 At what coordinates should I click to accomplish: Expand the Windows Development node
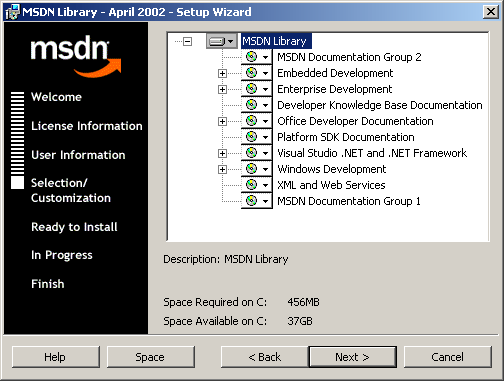(222, 169)
